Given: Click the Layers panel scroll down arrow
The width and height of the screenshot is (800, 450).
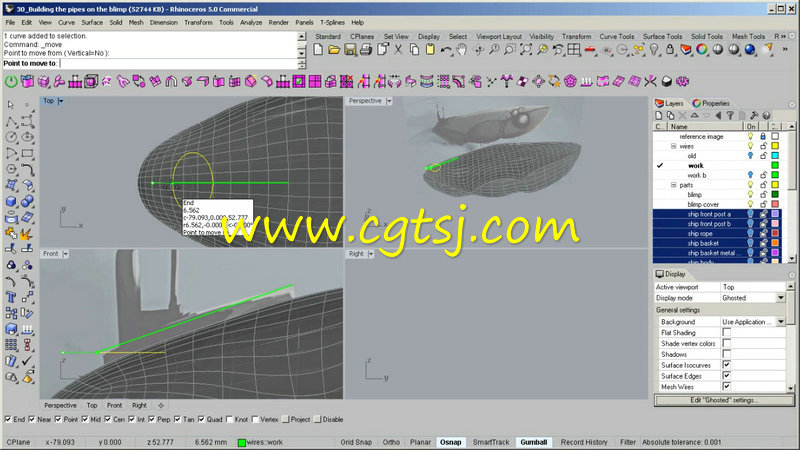Looking at the screenshot, I should pos(791,259).
